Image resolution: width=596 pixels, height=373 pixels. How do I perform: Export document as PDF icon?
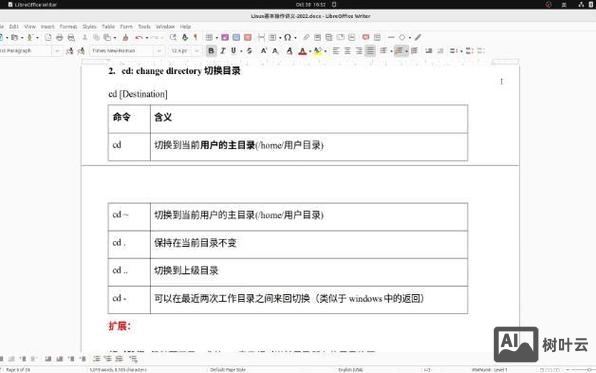coord(48,37)
